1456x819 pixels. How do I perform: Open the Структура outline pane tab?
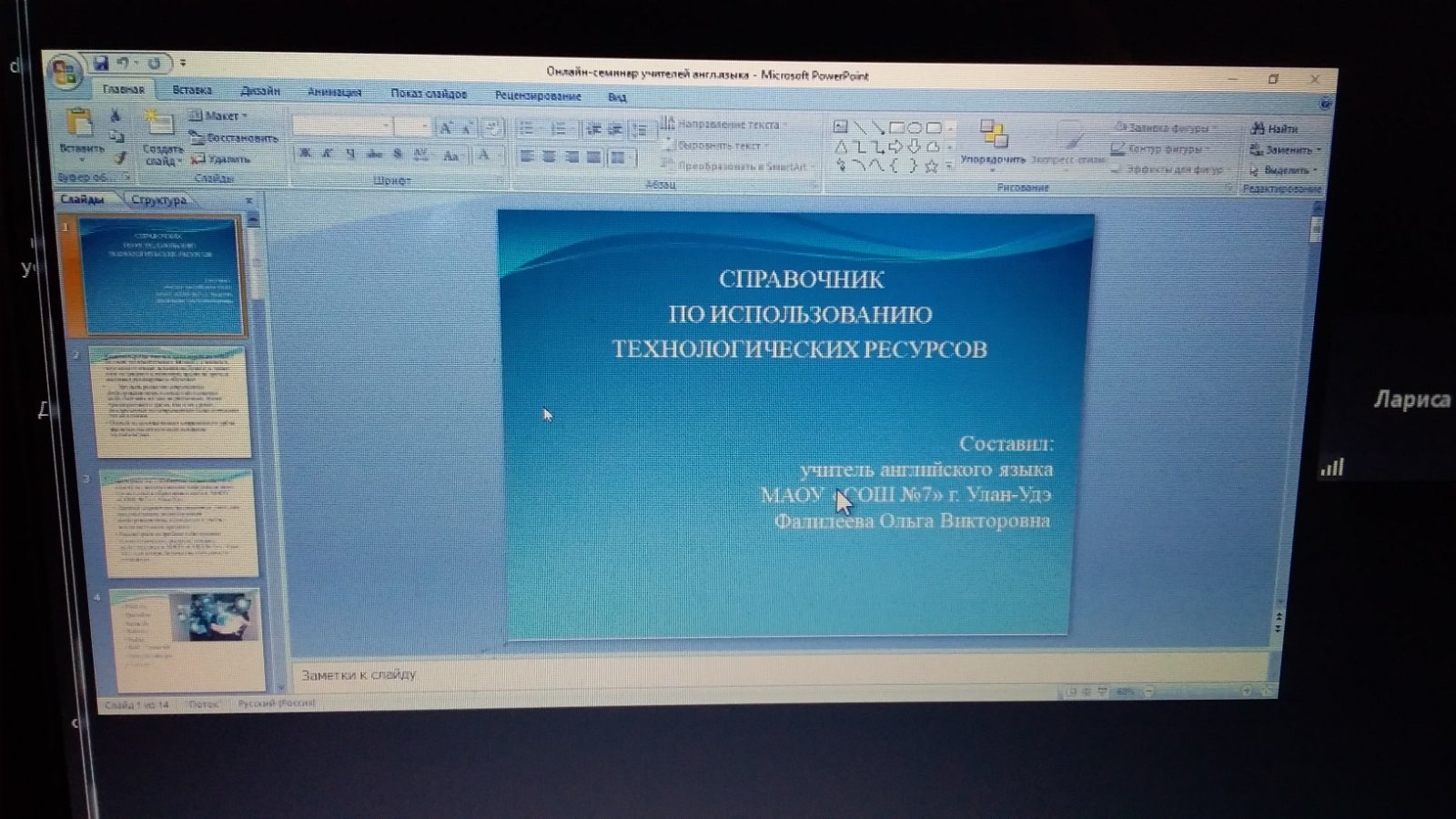(x=158, y=199)
